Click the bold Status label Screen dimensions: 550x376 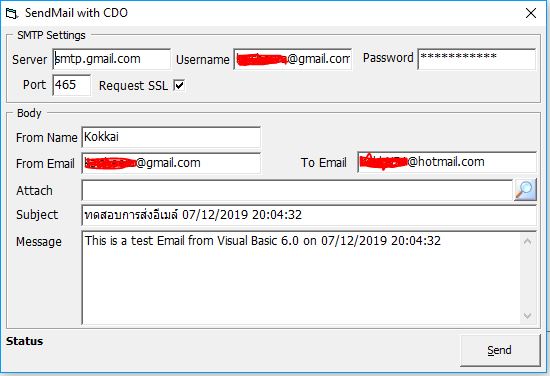[25, 341]
